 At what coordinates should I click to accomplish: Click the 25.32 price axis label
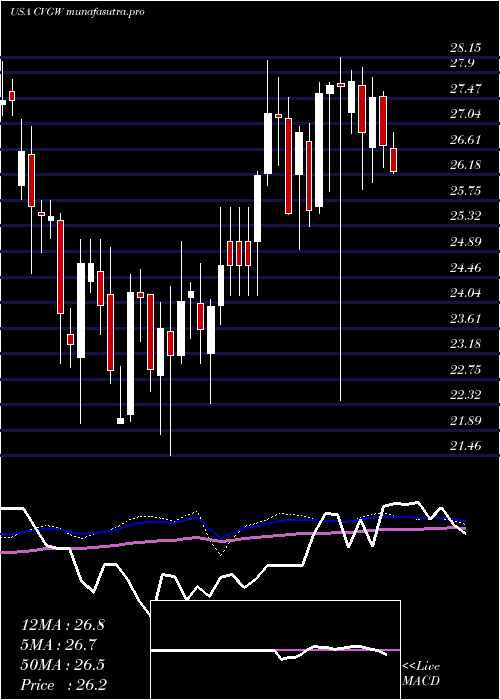466,216
